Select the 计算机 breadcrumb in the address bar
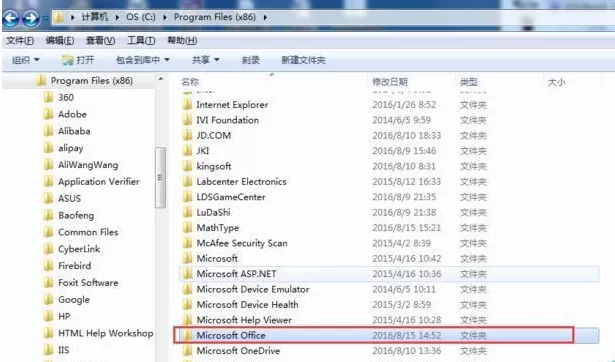The height and width of the screenshot is (362, 615). click(x=95, y=17)
